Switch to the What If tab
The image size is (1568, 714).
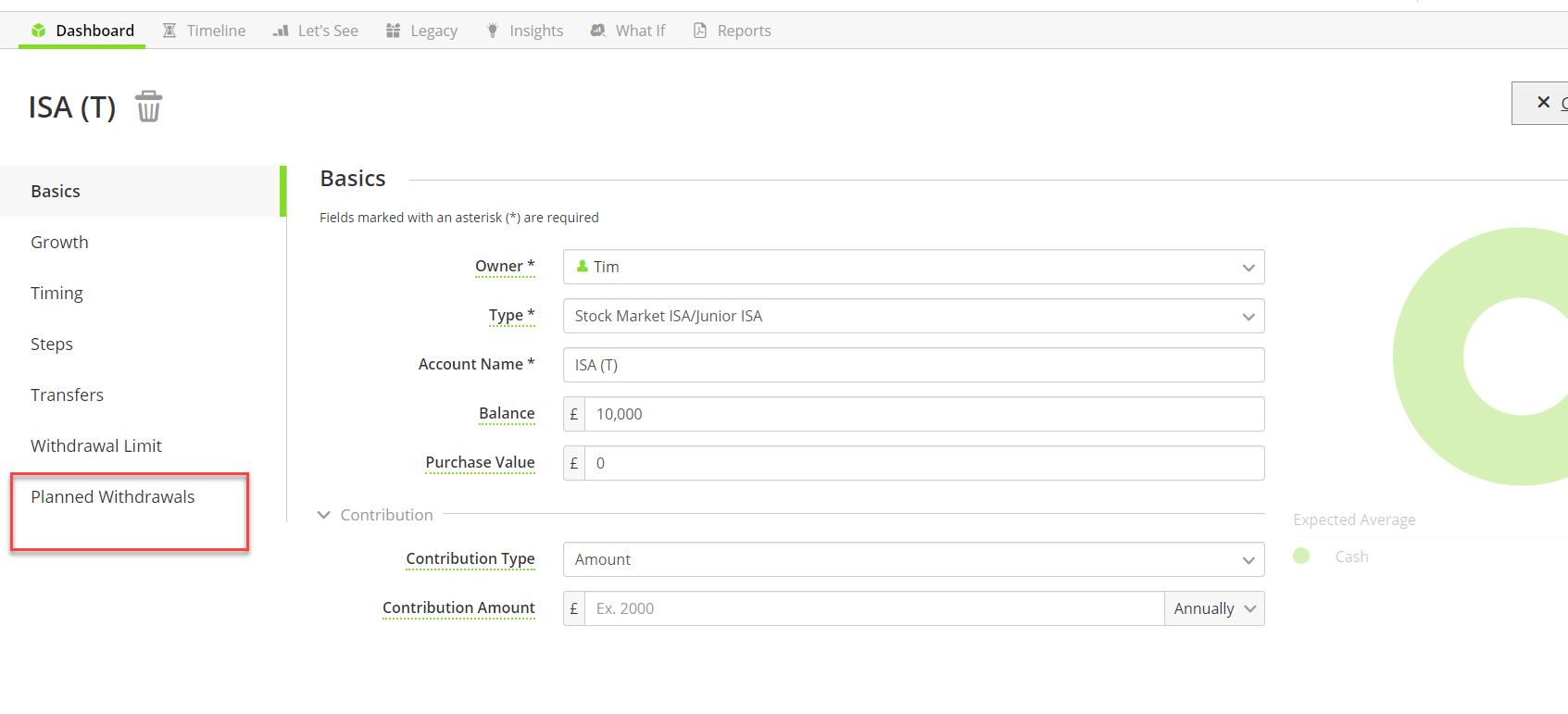[628, 31]
